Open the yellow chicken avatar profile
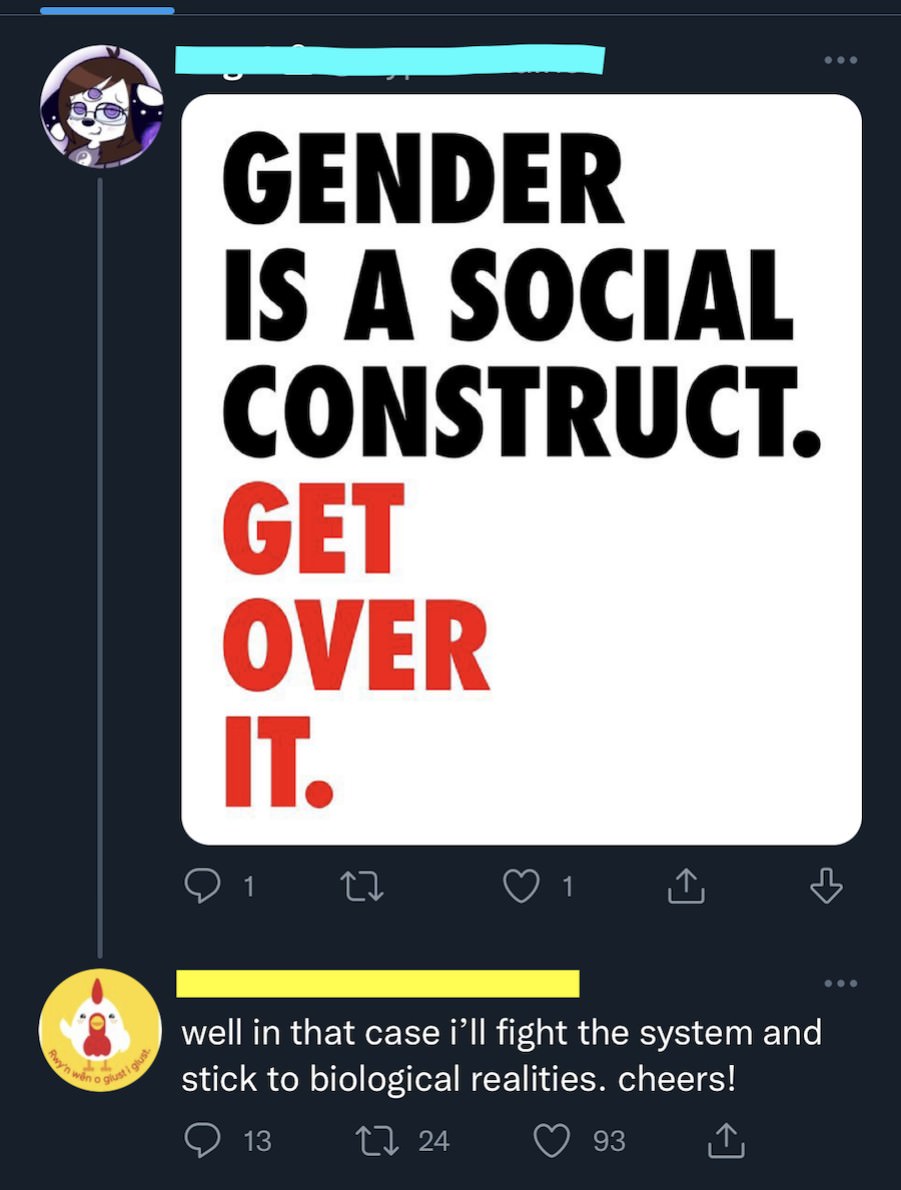 (x=100, y=1030)
